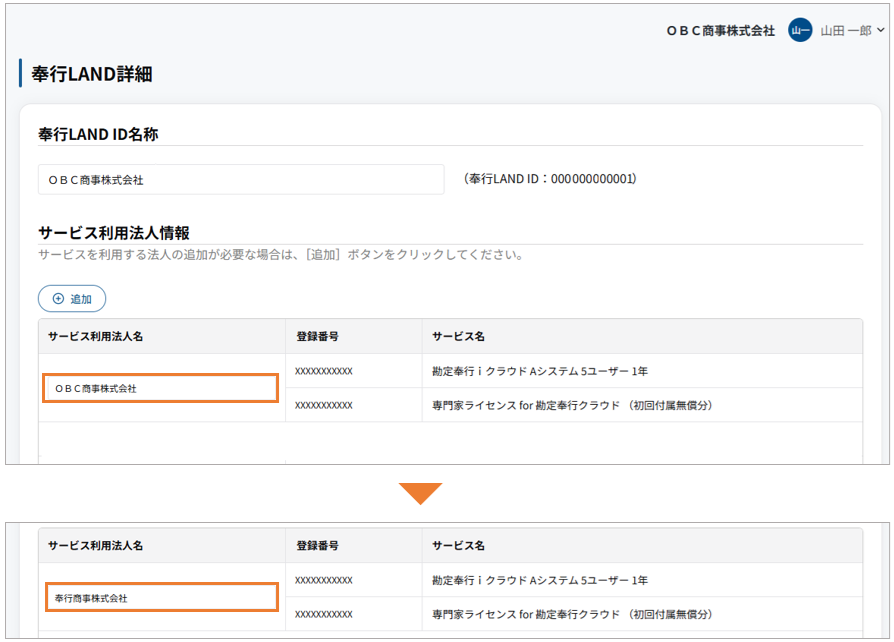The image size is (894, 642).
Task: Click the 奉行LAND ID名称 section heading
Action: click(98, 135)
